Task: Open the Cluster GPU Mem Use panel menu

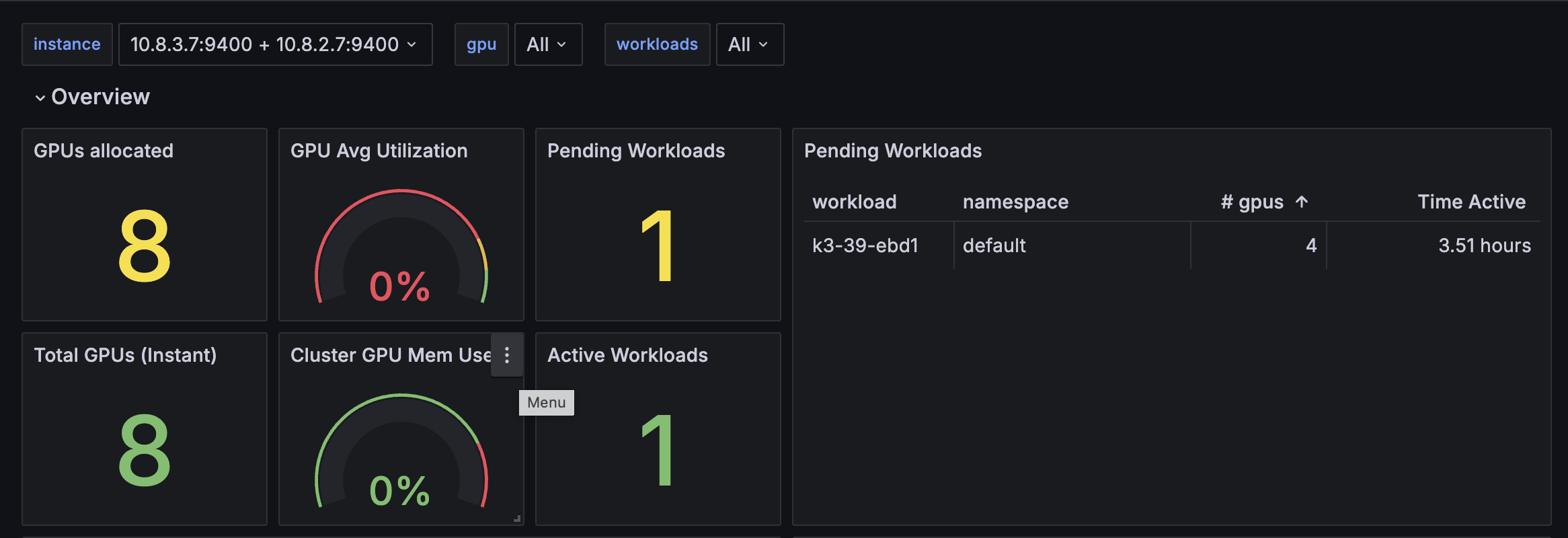Action: 507,355
